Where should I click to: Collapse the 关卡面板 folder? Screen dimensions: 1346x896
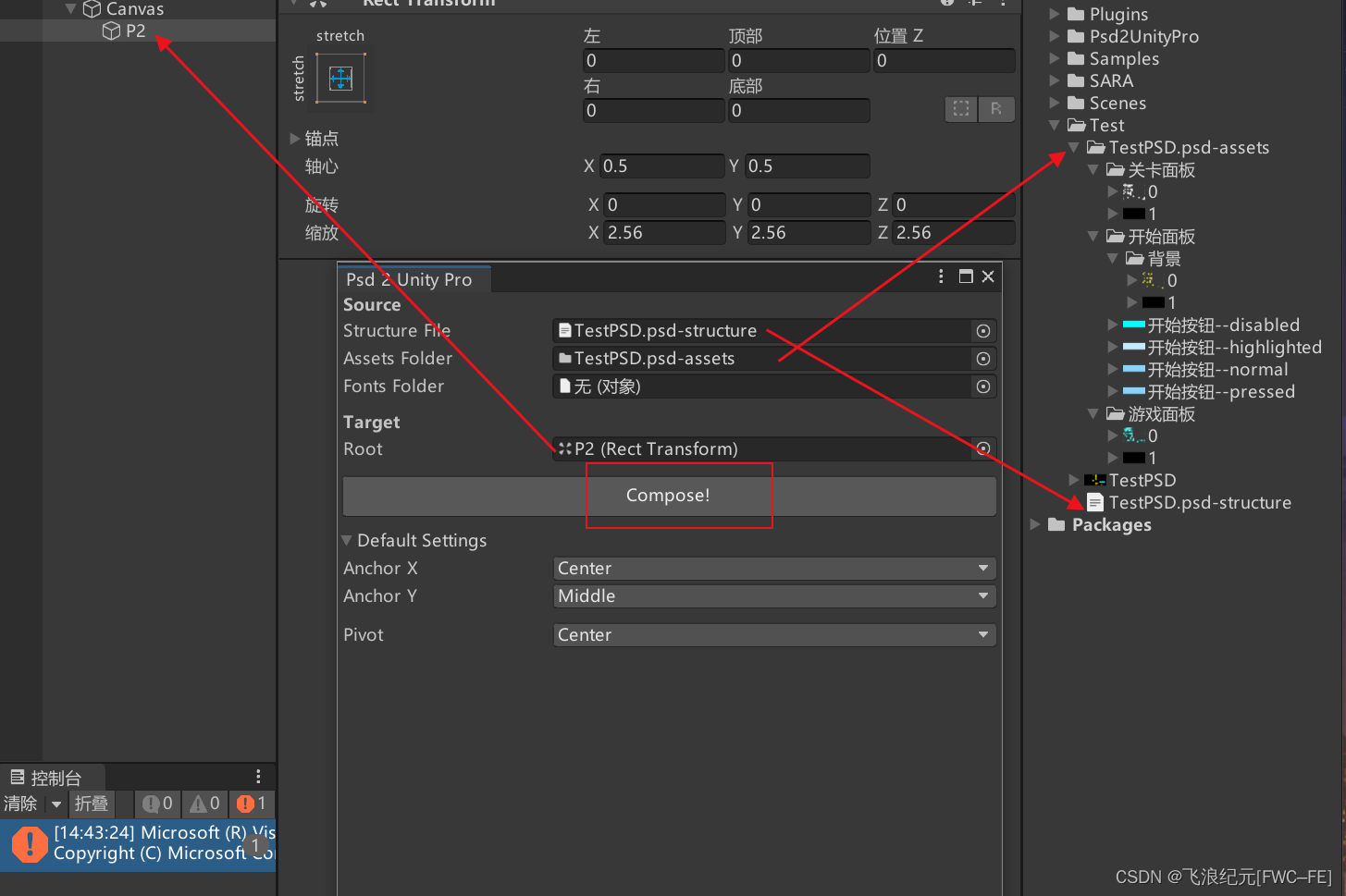pos(1093,170)
